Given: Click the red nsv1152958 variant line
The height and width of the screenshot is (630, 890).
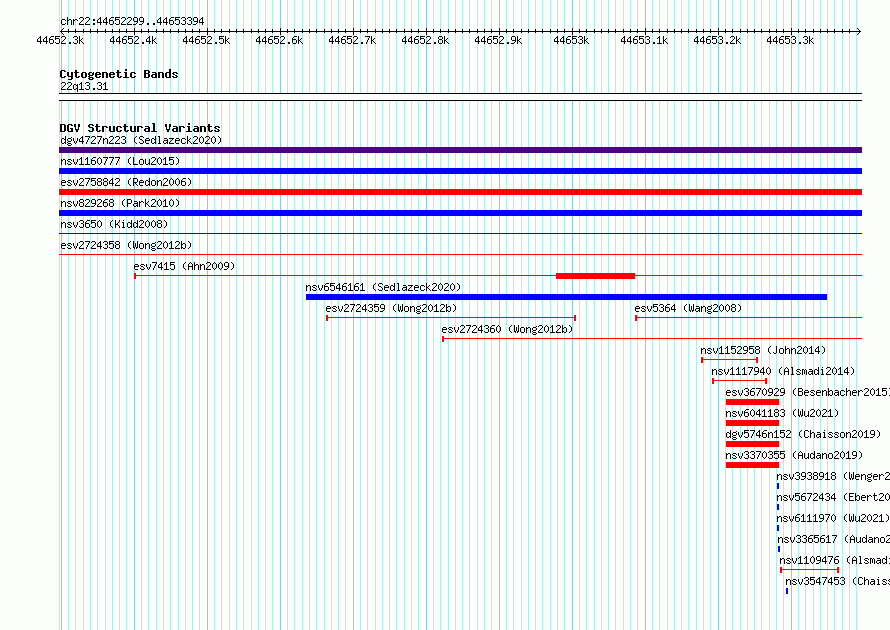Looking at the screenshot, I should (729, 360).
